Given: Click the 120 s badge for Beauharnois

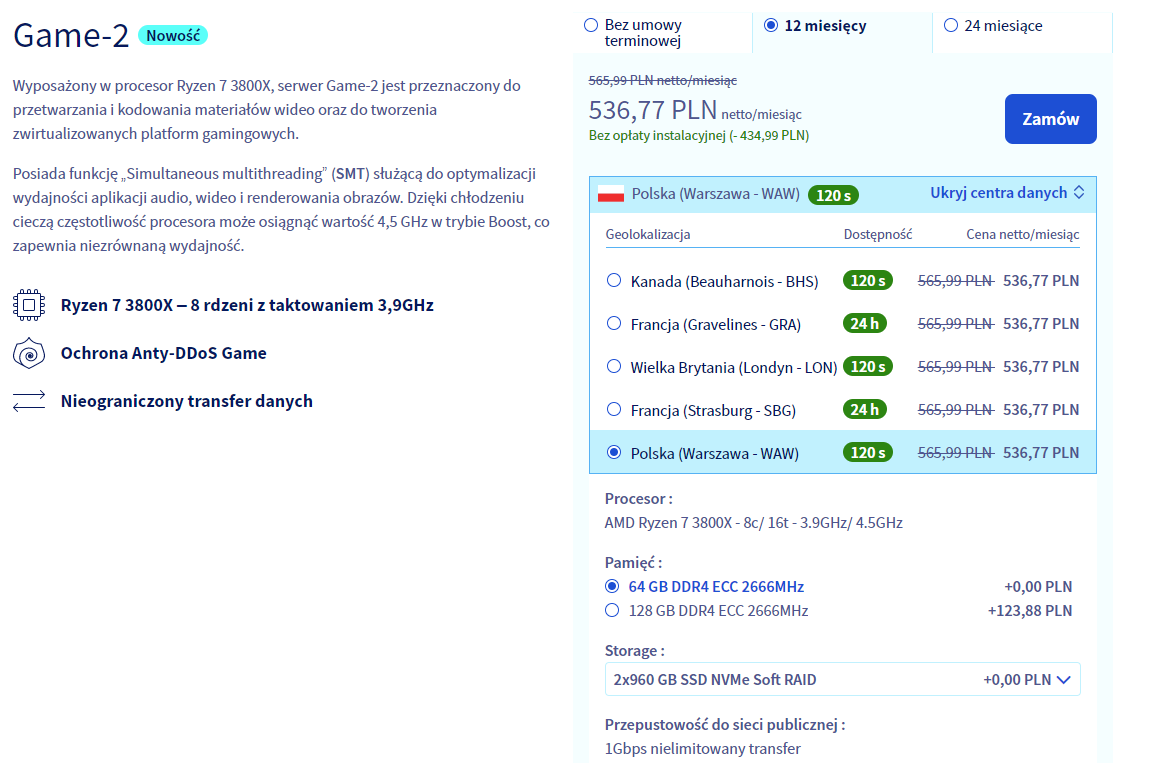Looking at the screenshot, I should 866,281.
